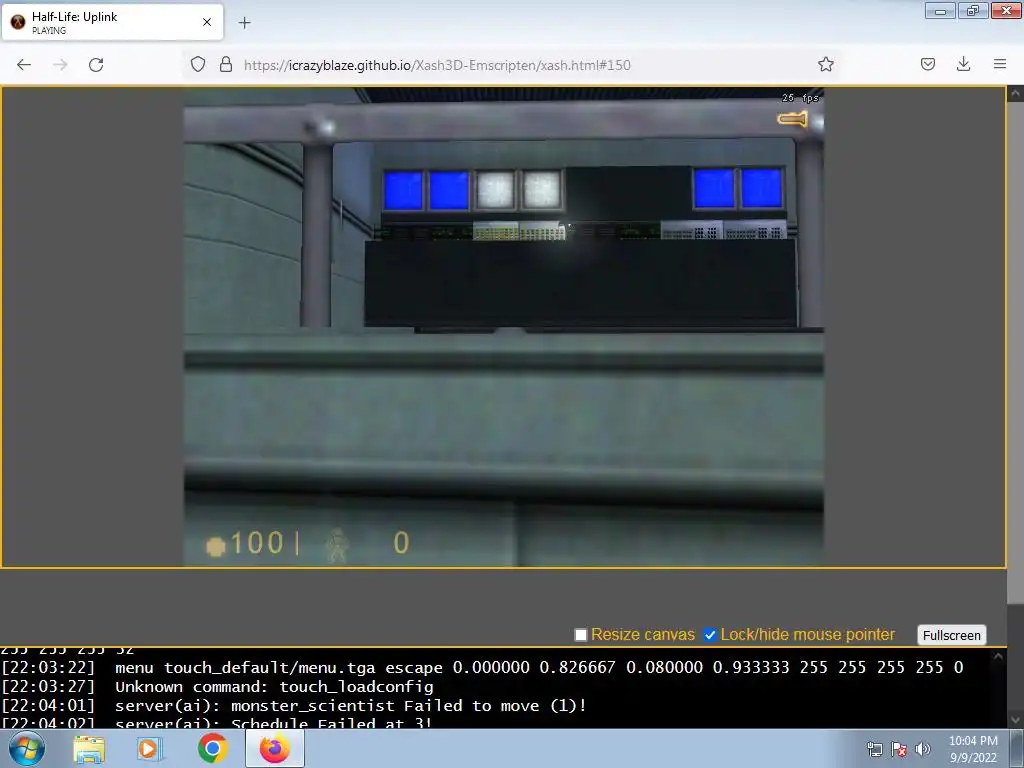This screenshot has width=1024, height=768.
Task: Reload the Half-Life page
Action: (96, 65)
